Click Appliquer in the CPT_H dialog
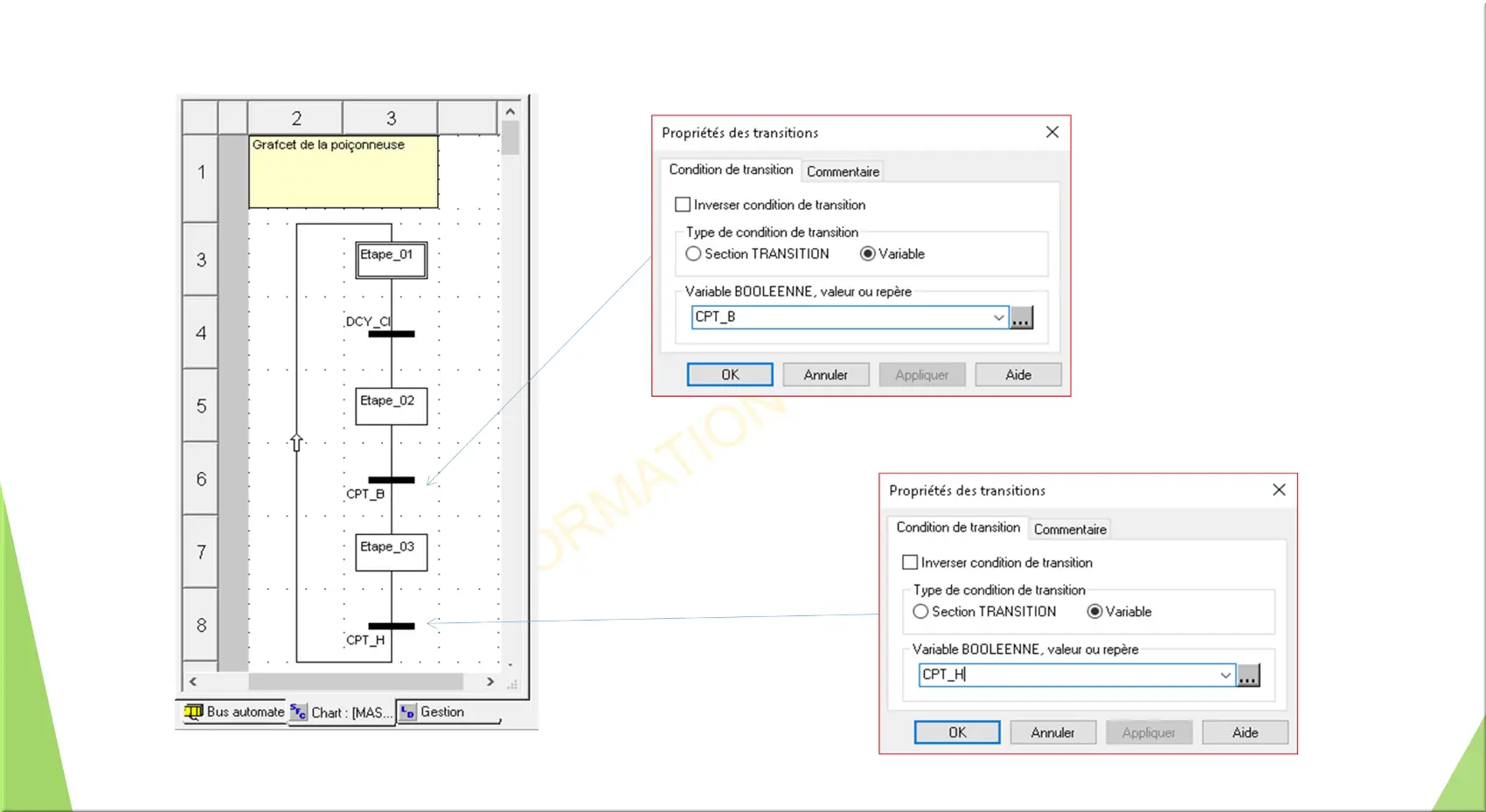The width and height of the screenshot is (1486, 812). tap(1149, 732)
